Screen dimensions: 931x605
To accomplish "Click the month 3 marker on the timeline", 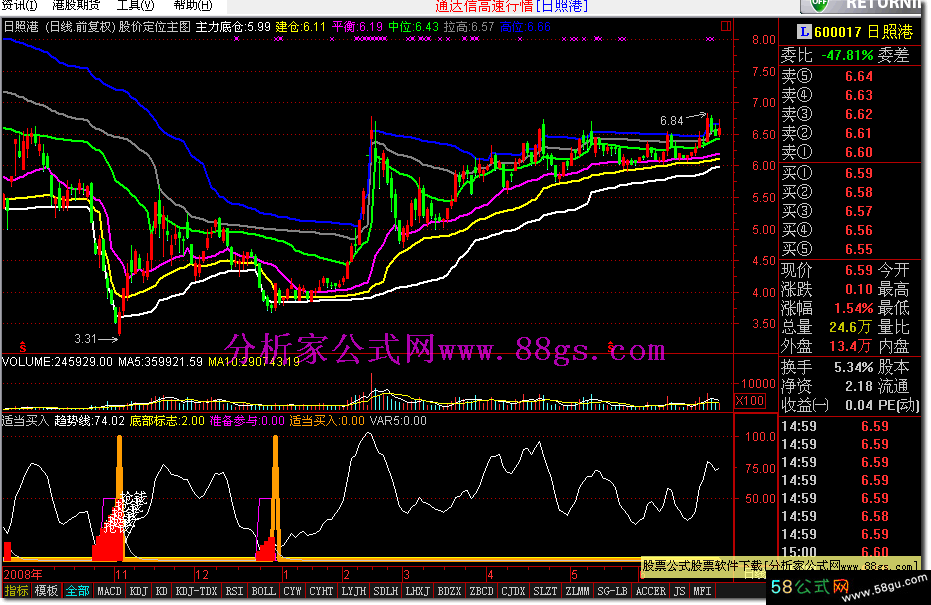I will 406,575.
